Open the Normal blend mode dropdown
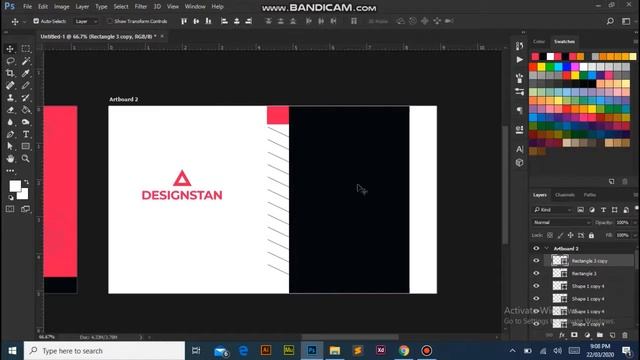The height and width of the screenshot is (360, 640). click(x=562, y=222)
